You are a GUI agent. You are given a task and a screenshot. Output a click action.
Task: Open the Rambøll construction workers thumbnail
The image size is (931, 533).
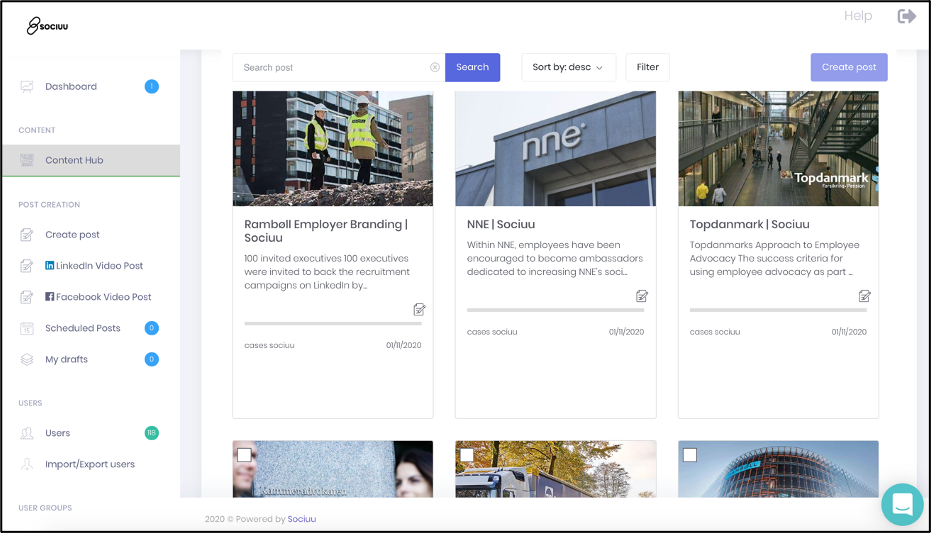[x=332, y=148]
